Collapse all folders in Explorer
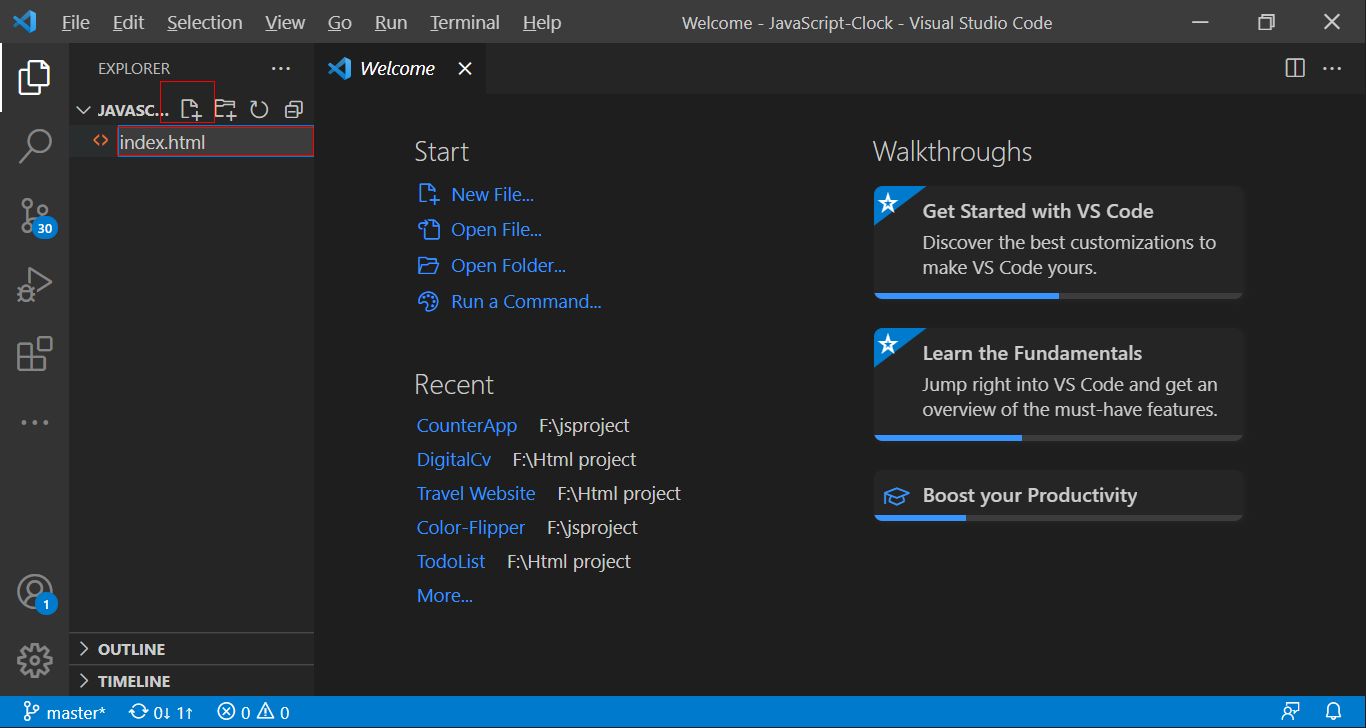1366x728 pixels. [294, 109]
